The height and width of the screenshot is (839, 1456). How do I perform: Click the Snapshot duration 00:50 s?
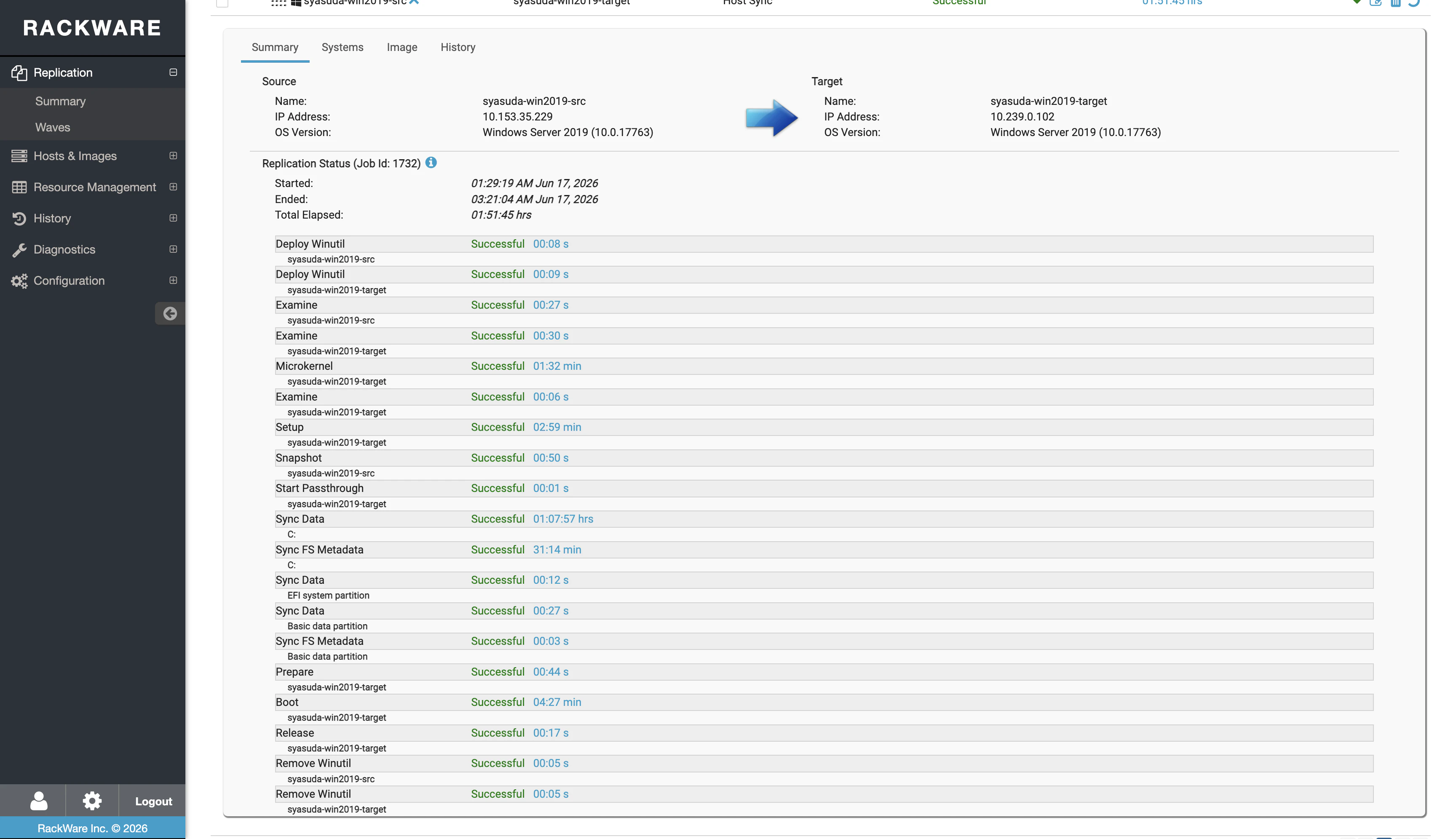click(551, 457)
